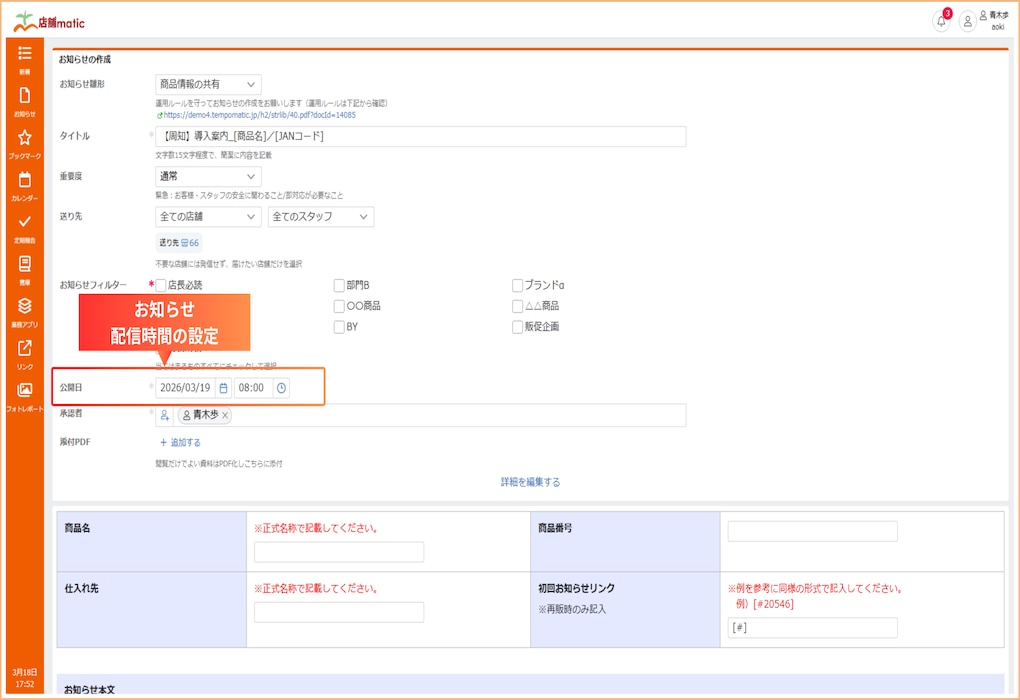The height and width of the screenshot is (700, 1020).
Task: Click the 詳細を編集する link
Action: 530,482
